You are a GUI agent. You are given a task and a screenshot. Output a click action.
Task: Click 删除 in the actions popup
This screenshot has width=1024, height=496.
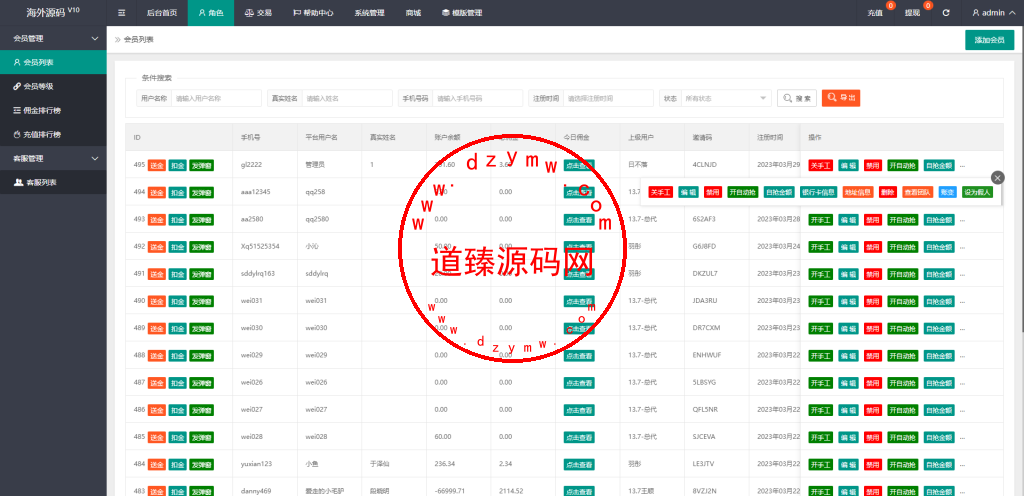click(887, 193)
